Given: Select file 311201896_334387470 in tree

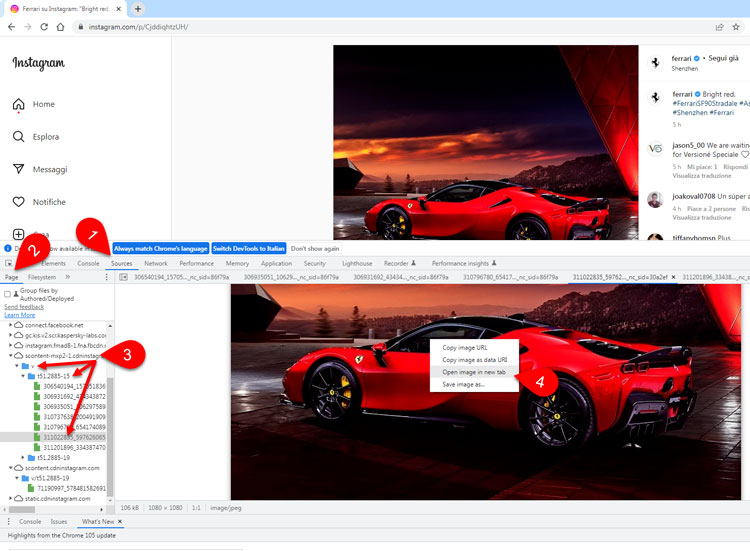Looking at the screenshot, I should coord(74,448).
